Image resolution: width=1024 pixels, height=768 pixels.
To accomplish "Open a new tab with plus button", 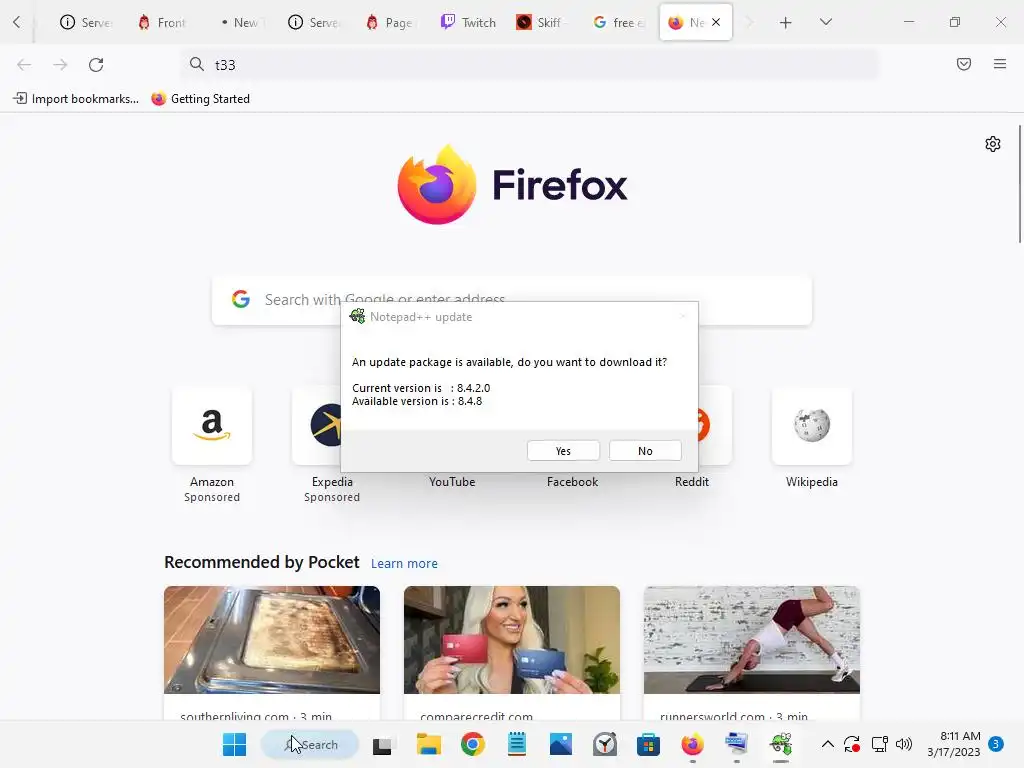I will click(786, 23).
